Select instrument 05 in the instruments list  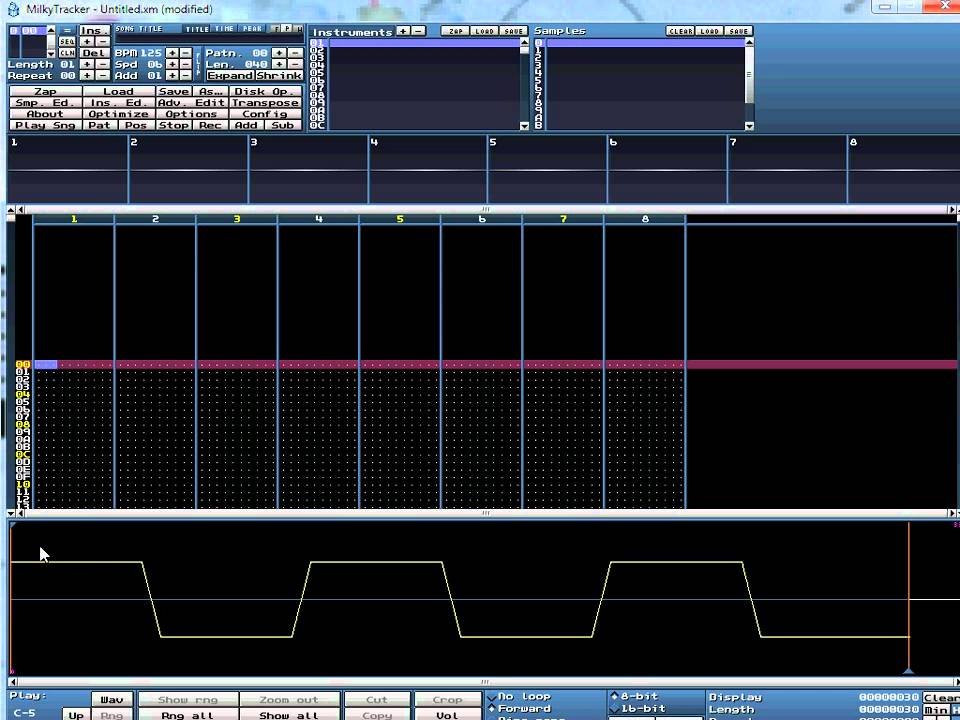coord(416,73)
